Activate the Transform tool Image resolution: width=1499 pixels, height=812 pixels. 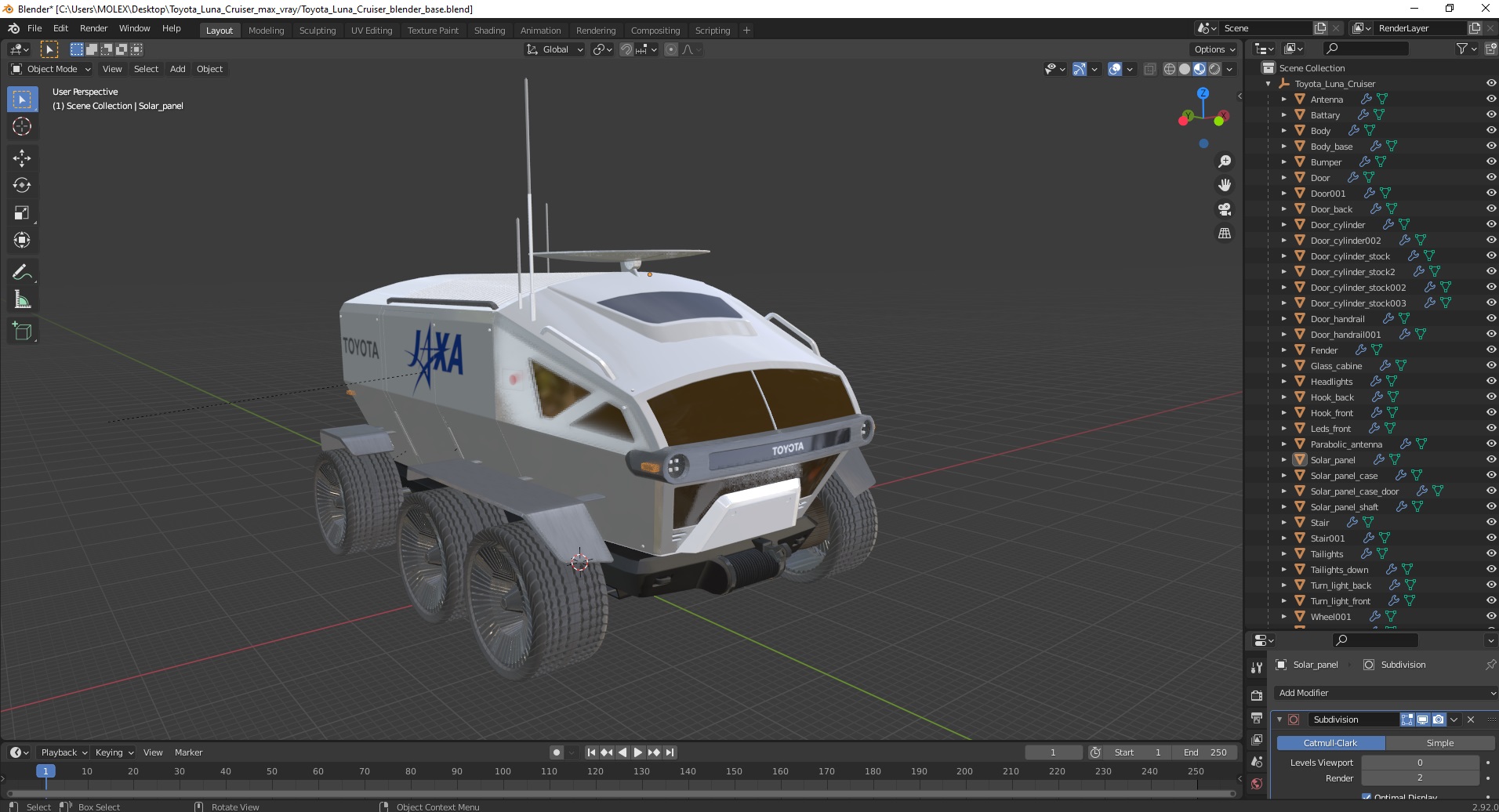pyautogui.click(x=22, y=241)
